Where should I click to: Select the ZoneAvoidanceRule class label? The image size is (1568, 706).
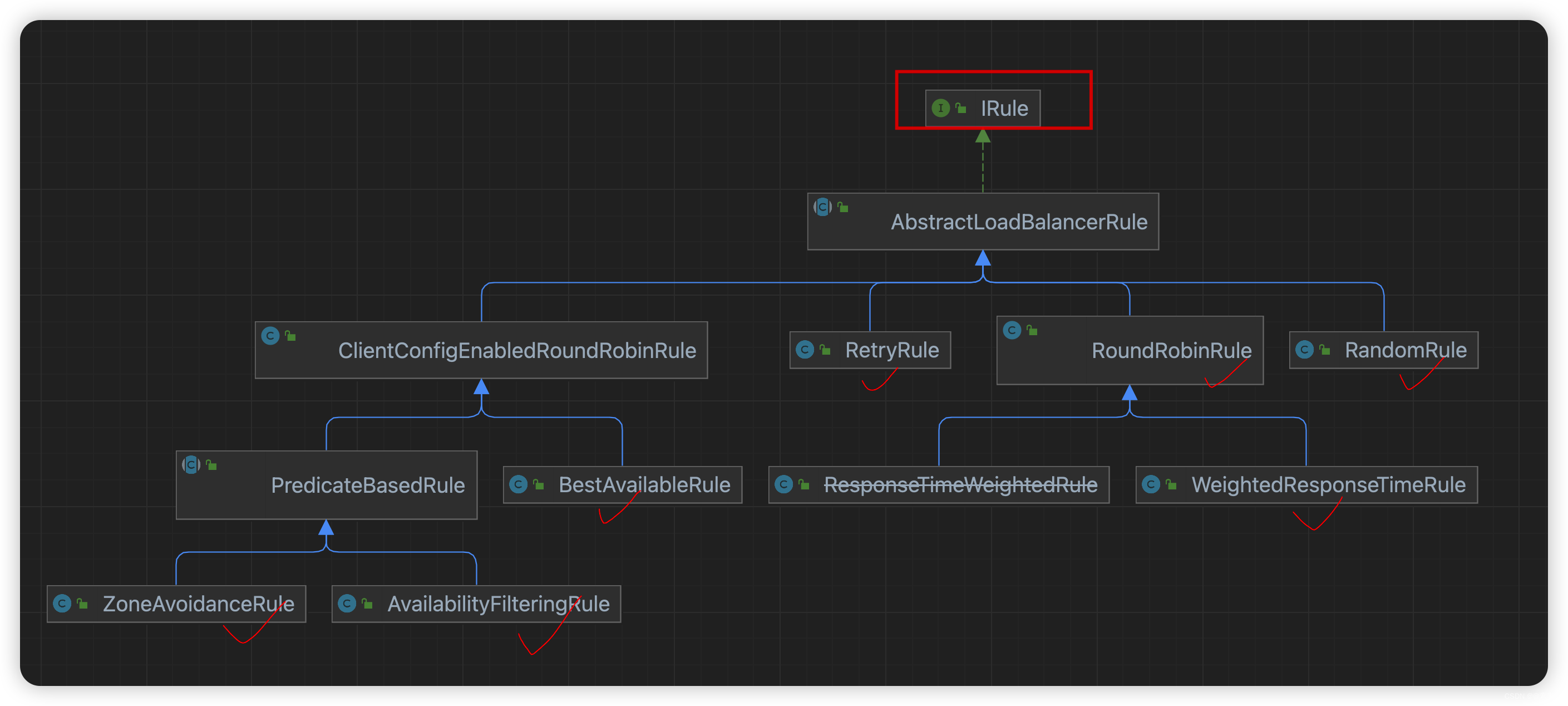(x=199, y=604)
